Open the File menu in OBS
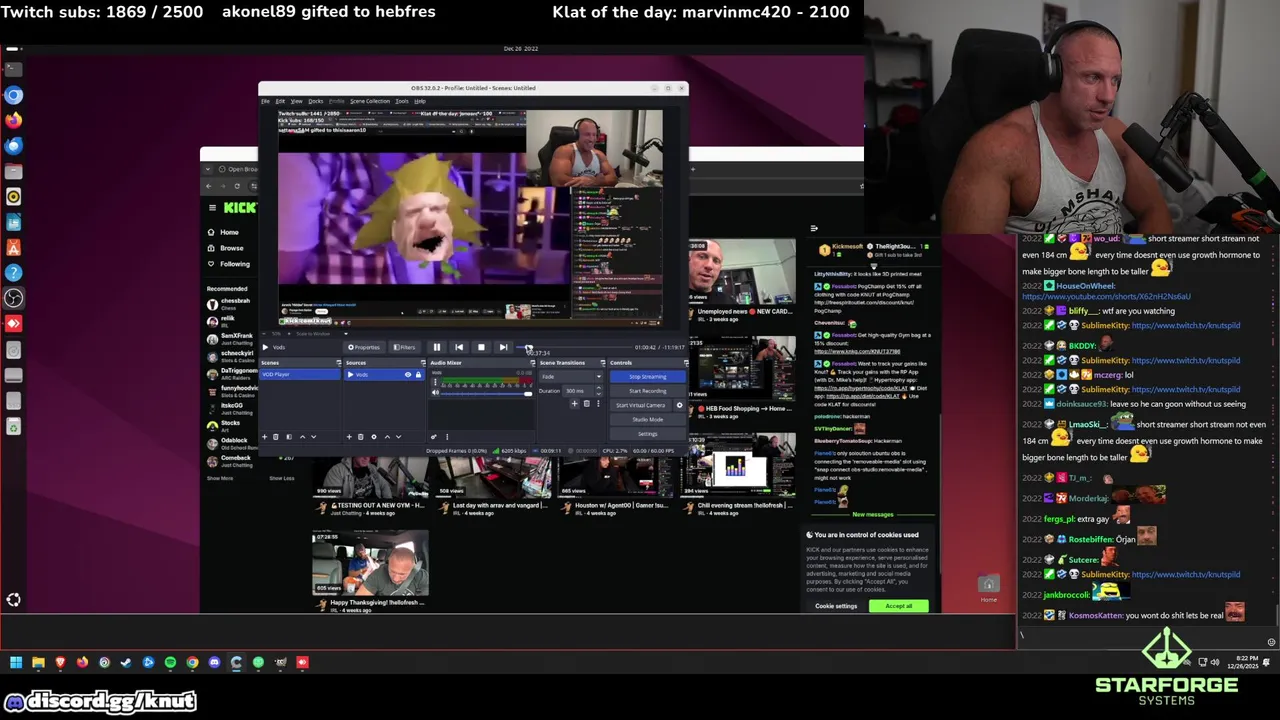This screenshot has height=720, width=1280. [266, 101]
